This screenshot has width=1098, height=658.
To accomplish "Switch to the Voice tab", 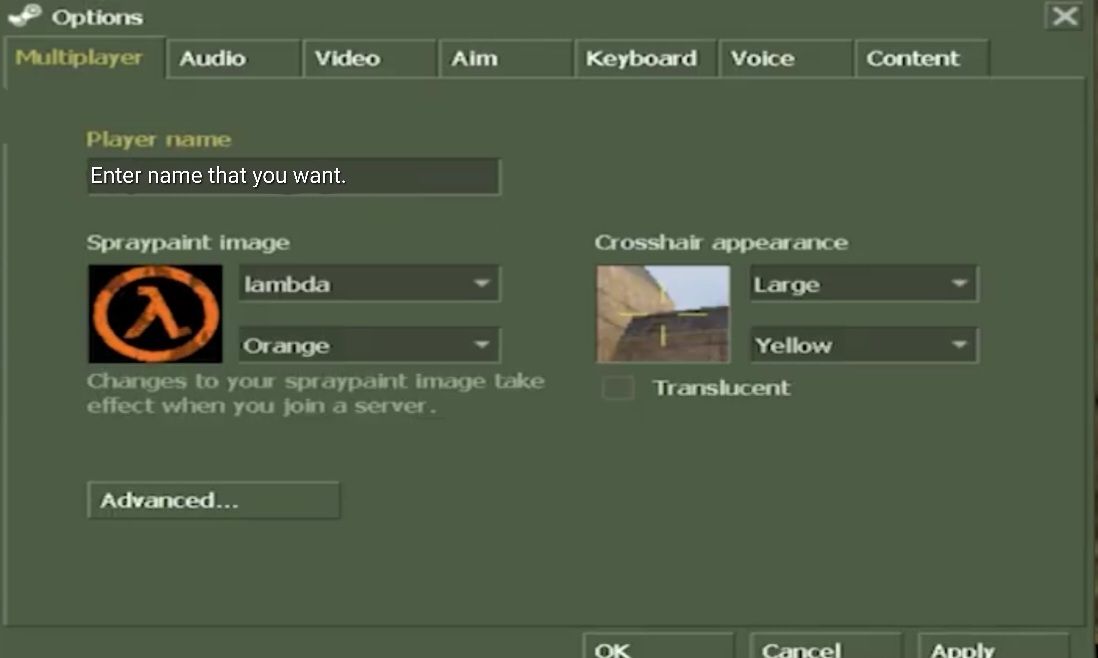I will tap(784, 59).
